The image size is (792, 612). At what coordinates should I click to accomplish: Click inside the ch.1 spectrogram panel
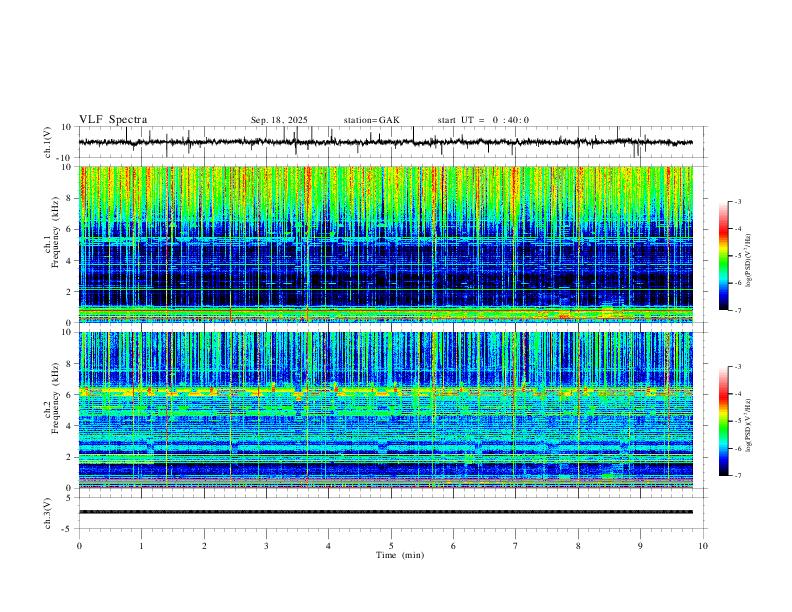385,244
